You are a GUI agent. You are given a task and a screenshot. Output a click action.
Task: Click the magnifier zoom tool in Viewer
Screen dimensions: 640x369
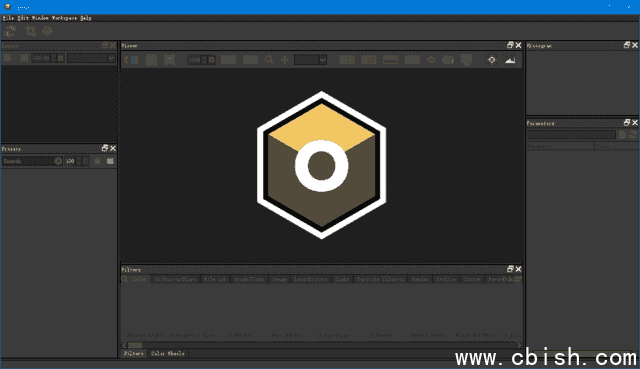[x=269, y=60]
